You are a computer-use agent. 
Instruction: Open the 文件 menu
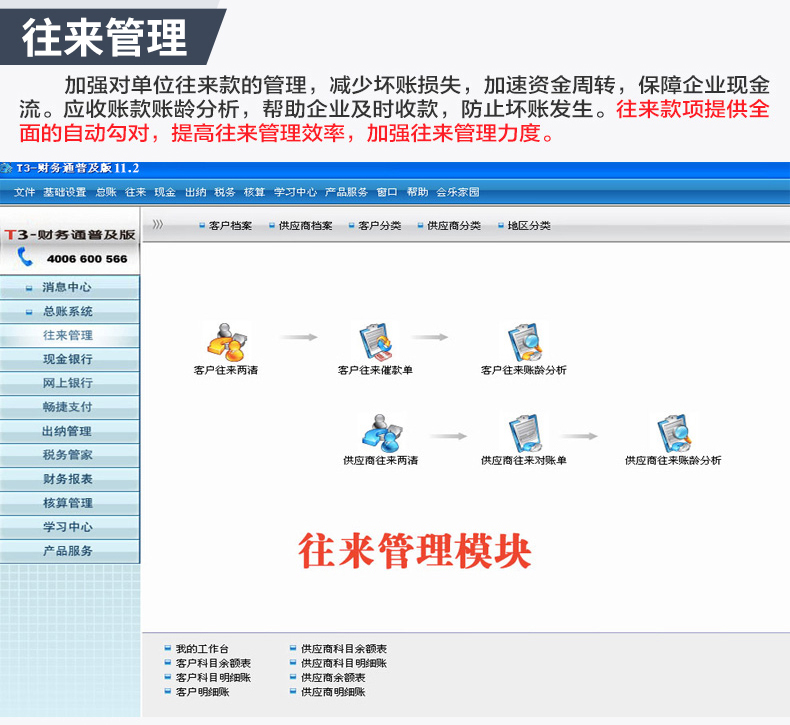tap(24, 192)
